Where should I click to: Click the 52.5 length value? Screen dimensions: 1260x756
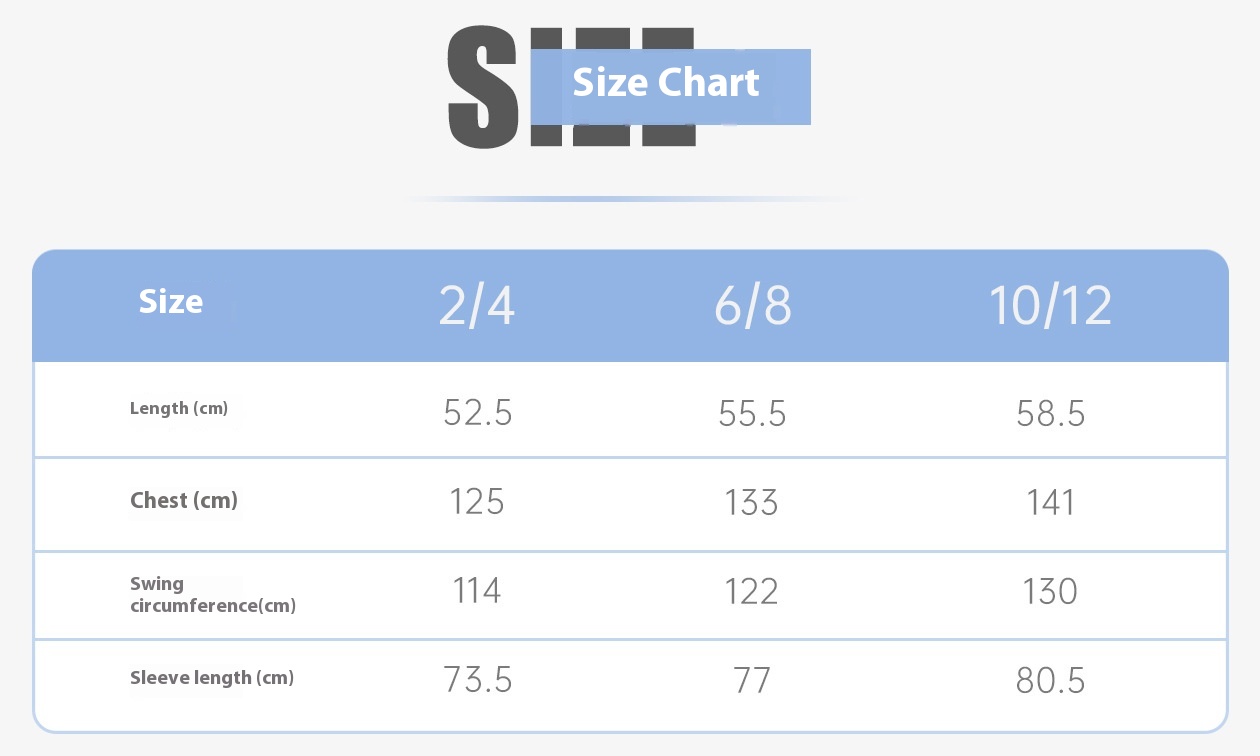pos(477,412)
